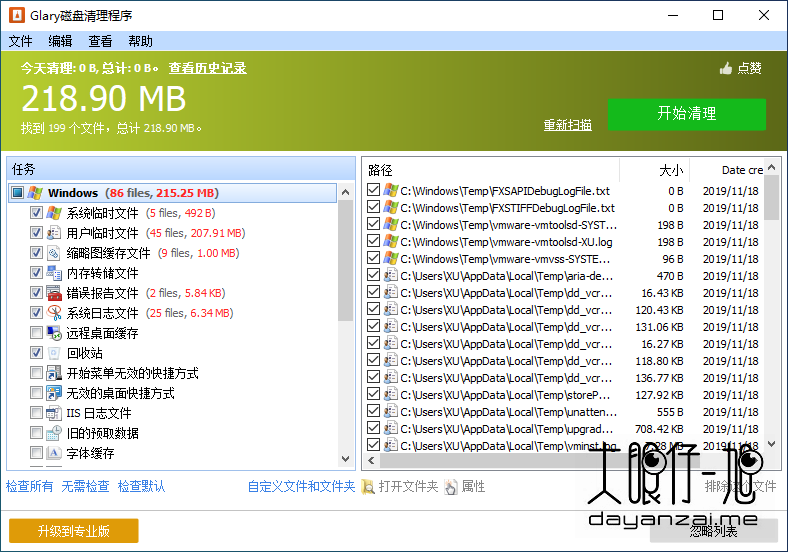Sort by the 大小 column header
The image size is (788, 552).
[654, 170]
